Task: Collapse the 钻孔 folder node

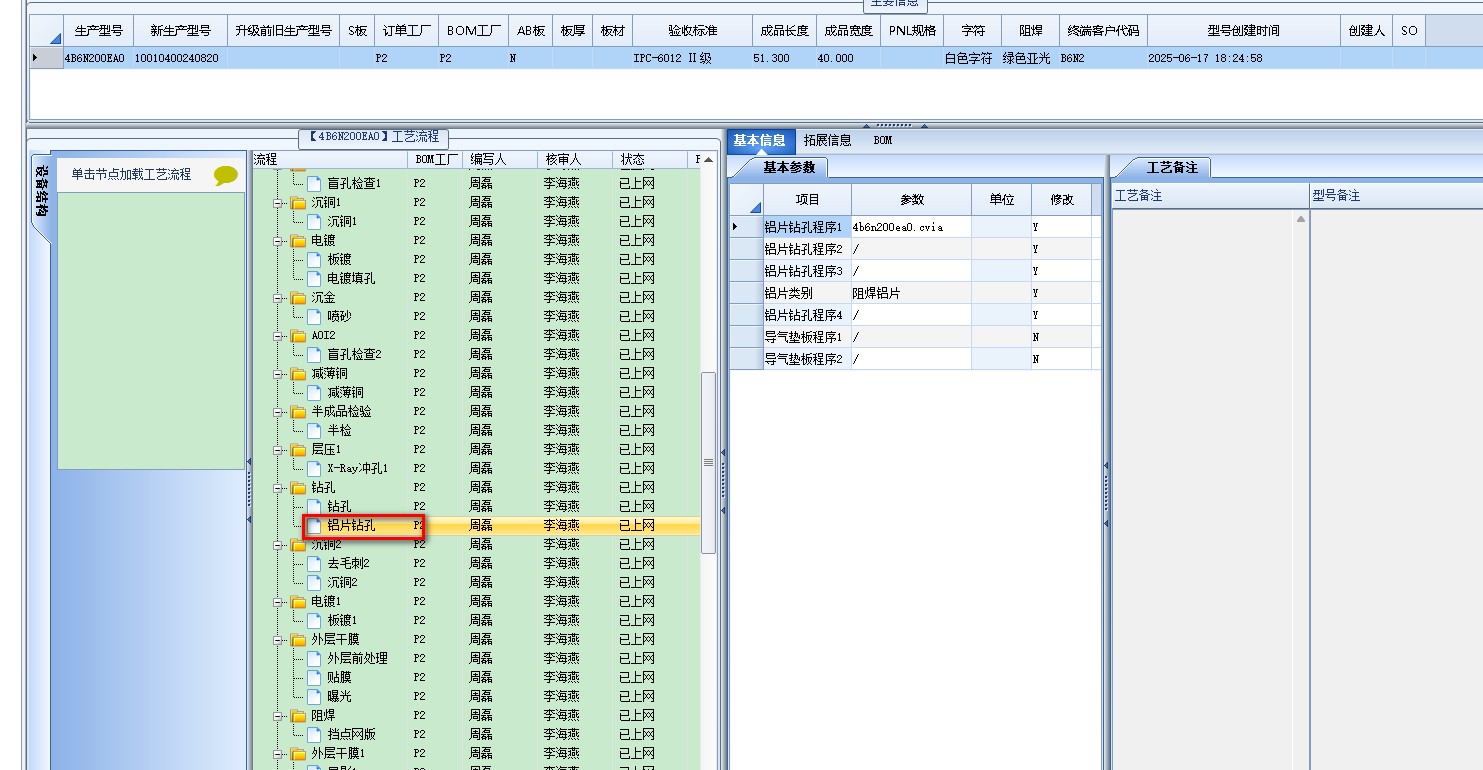Action: pos(279,487)
